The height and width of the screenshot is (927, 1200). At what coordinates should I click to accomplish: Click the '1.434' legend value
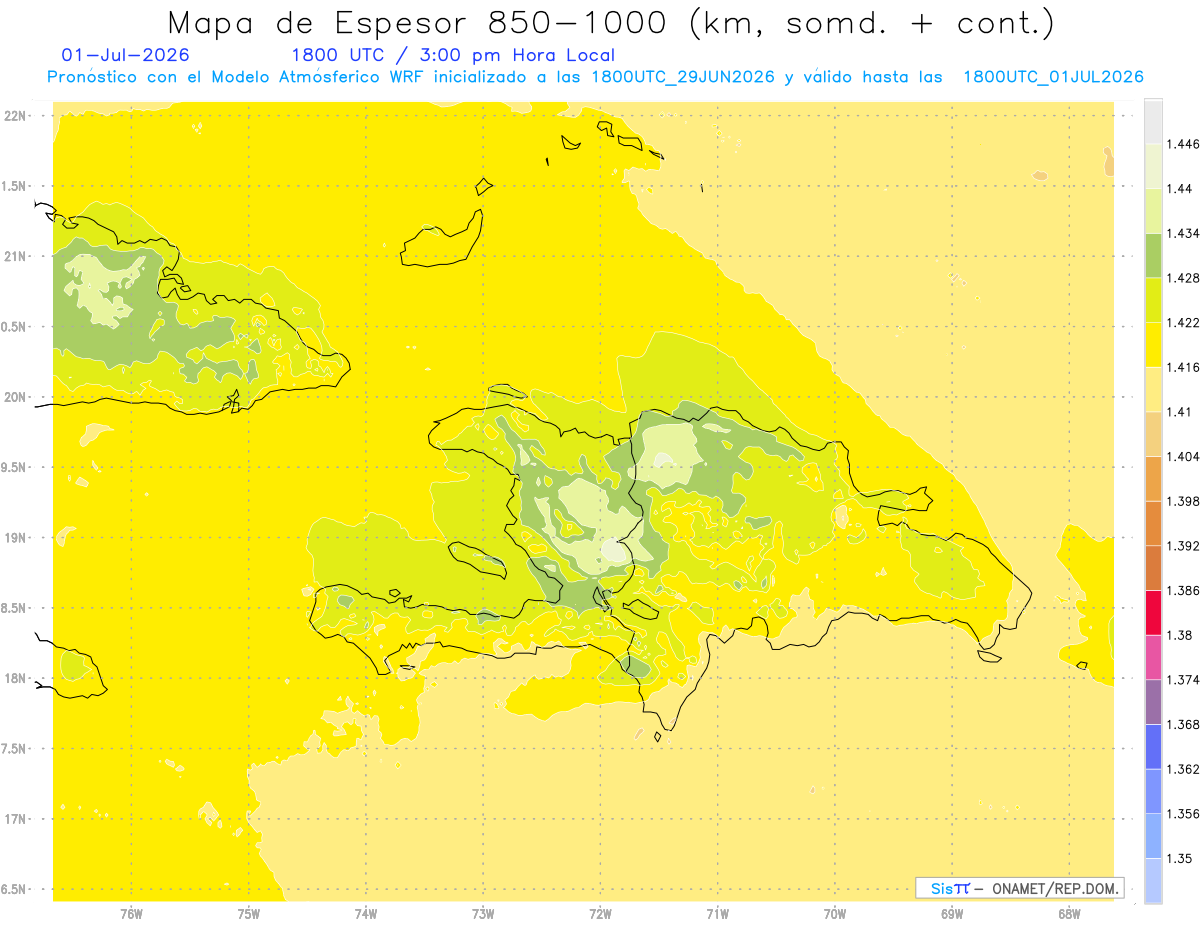(1183, 233)
